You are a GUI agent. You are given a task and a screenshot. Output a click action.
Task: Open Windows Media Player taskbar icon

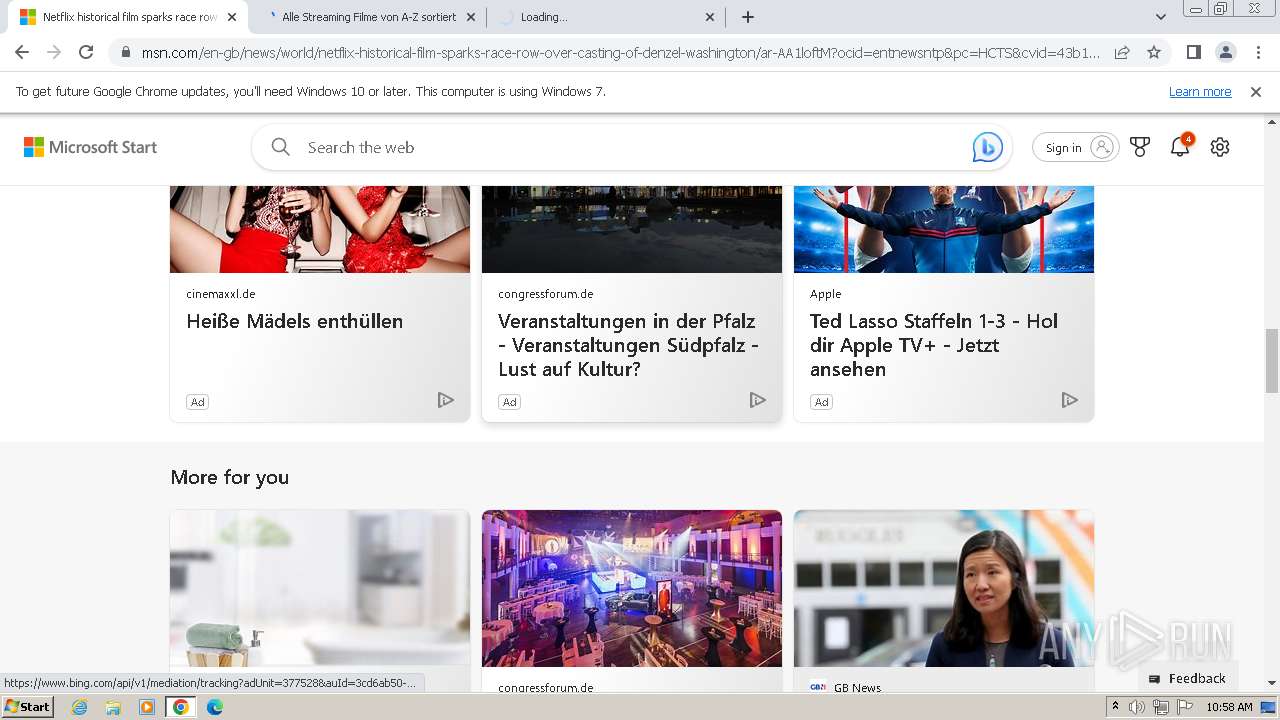[147, 707]
